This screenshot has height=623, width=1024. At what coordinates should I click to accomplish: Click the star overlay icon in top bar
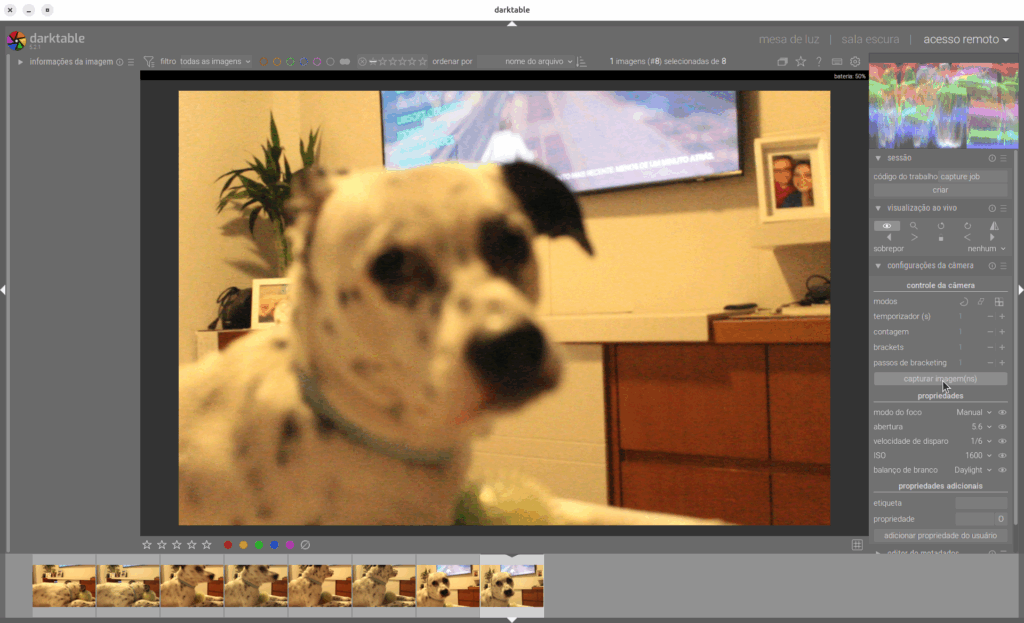[x=800, y=62]
